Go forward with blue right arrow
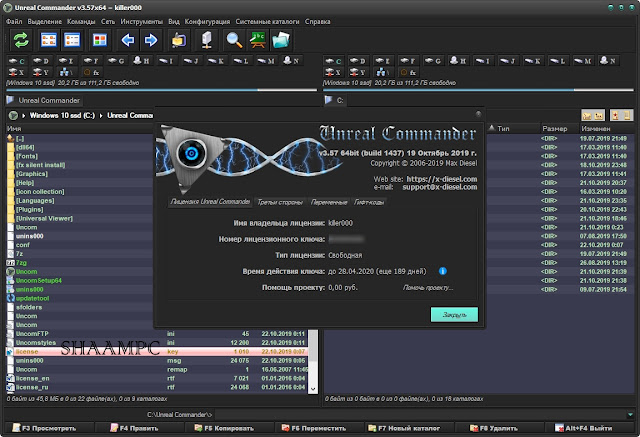This screenshot has height=437, width=640. point(151,40)
